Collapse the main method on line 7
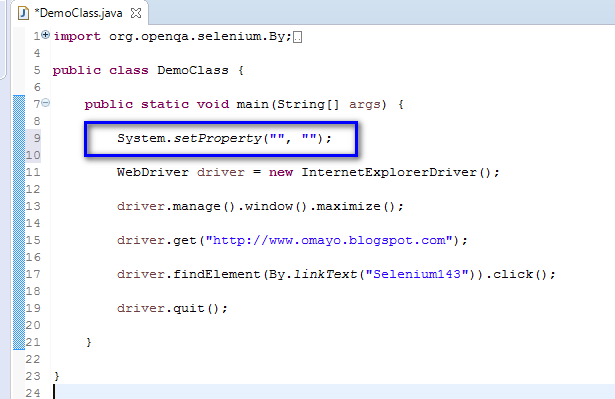 click(45, 103)
